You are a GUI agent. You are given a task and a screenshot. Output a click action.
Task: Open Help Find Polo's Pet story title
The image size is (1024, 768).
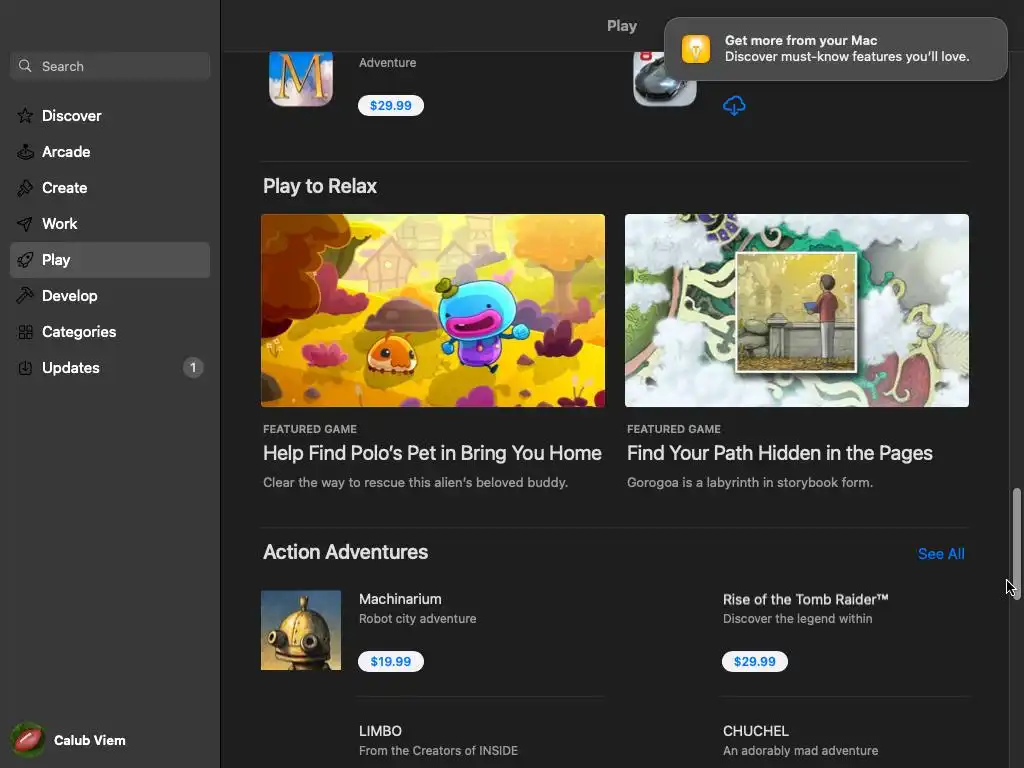click(432, 453)
